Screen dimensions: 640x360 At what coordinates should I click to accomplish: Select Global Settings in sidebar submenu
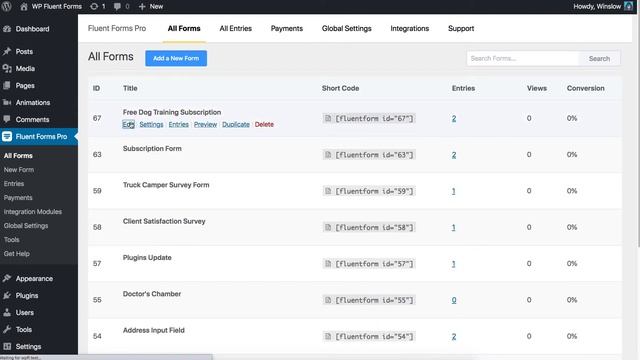26,226
